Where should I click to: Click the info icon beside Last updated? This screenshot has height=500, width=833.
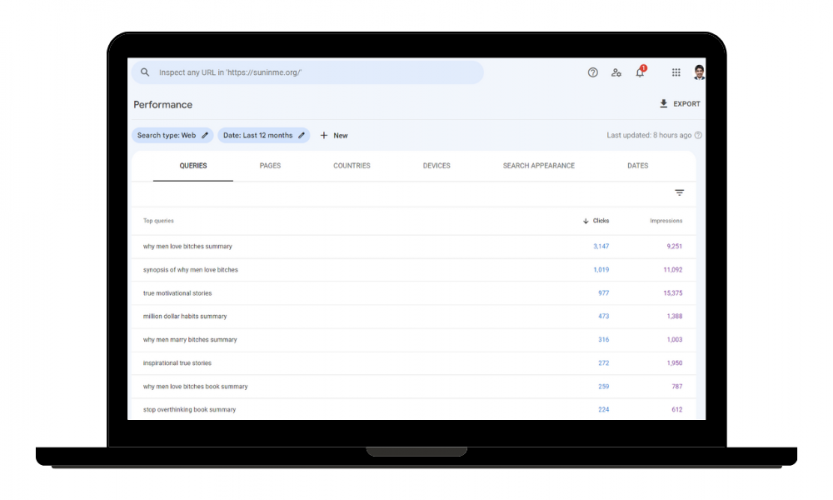pos(698,135)
